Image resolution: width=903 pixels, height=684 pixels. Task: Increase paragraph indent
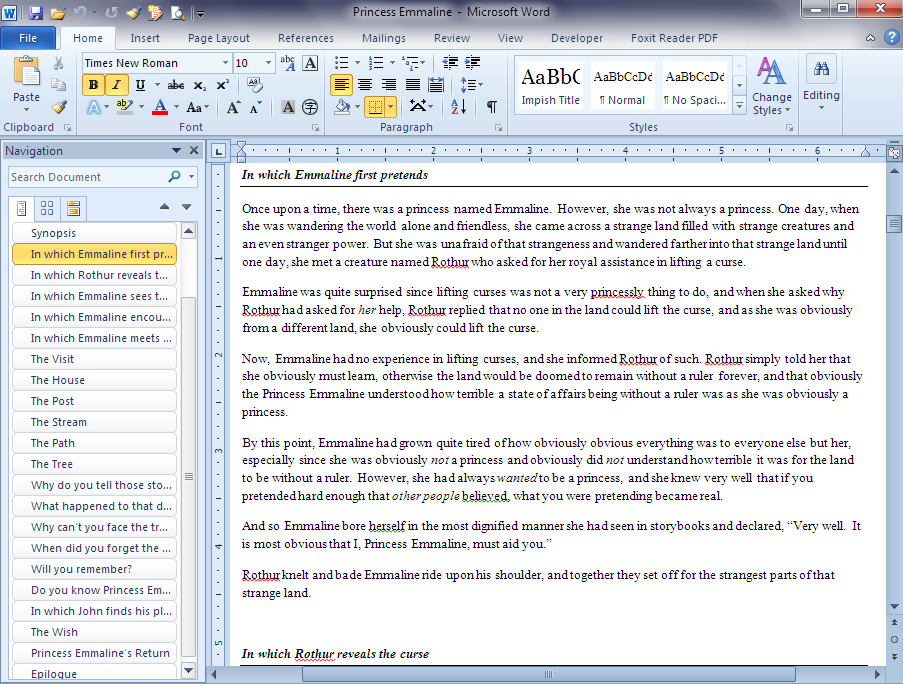[473, 63]
